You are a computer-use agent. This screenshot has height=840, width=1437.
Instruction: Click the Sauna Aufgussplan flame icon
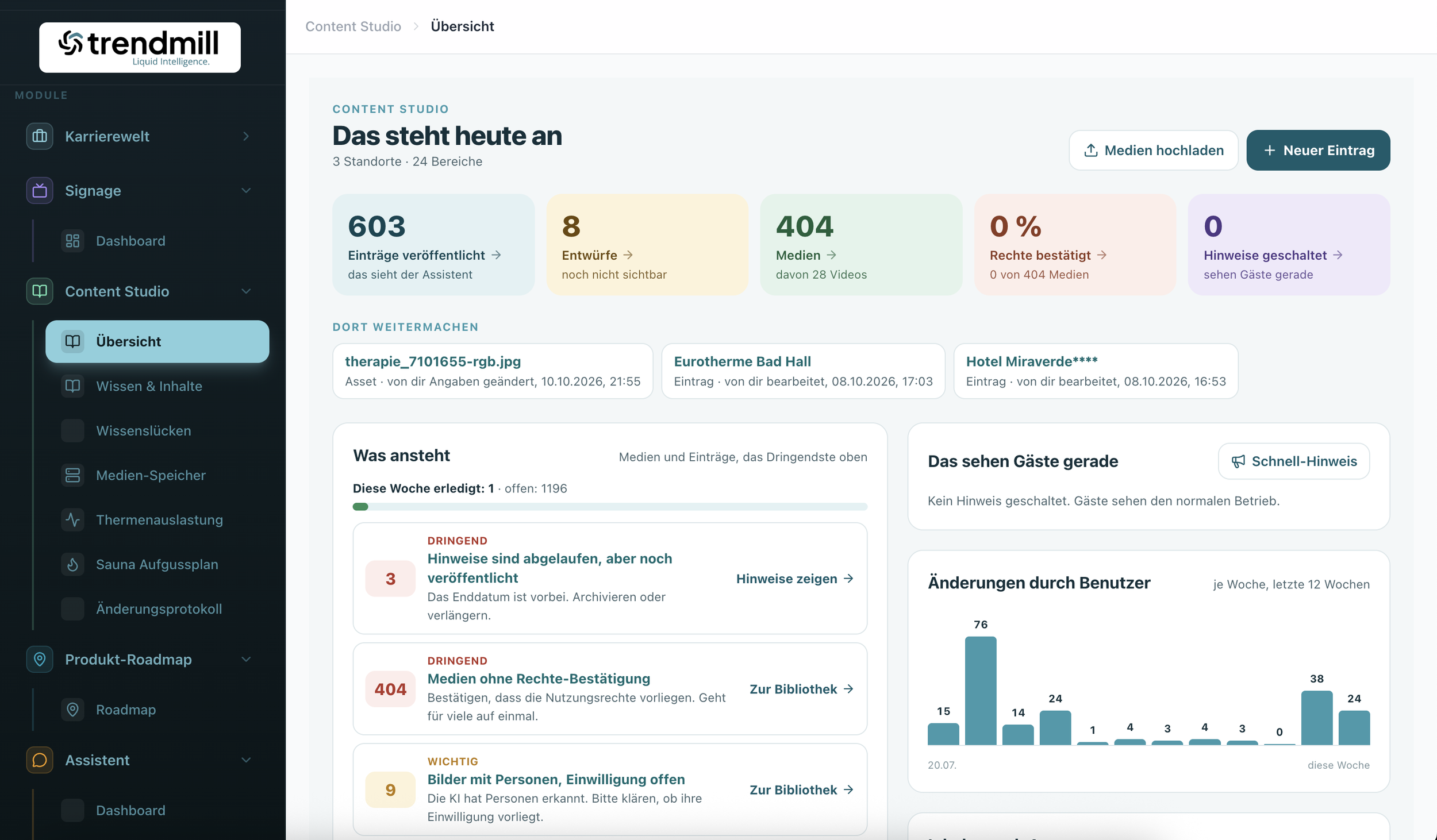tap(72, 564)
